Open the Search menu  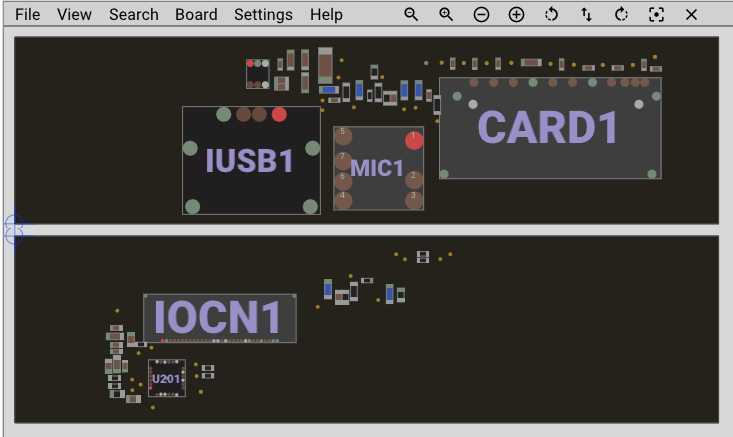pyautogui.click(x=133, y=15)
